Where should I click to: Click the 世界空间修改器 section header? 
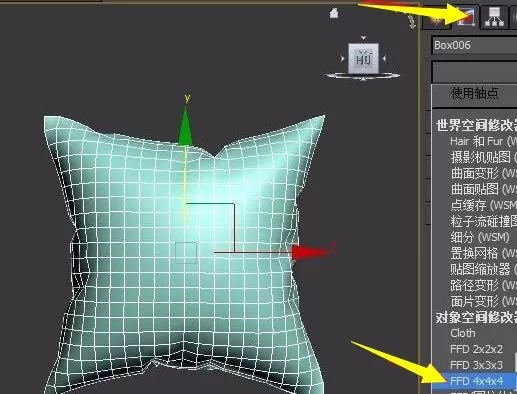pyautogui.click(x=476, y=125)
